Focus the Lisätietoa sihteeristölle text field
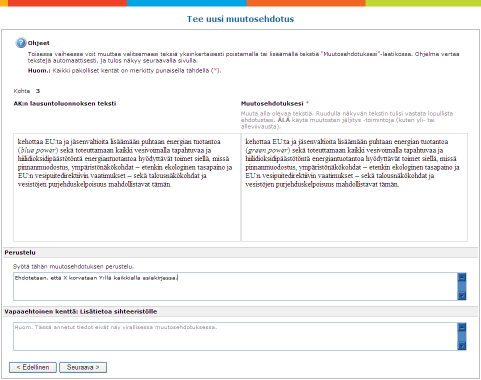This screenshot has height=380, width=481. point(235,336)
